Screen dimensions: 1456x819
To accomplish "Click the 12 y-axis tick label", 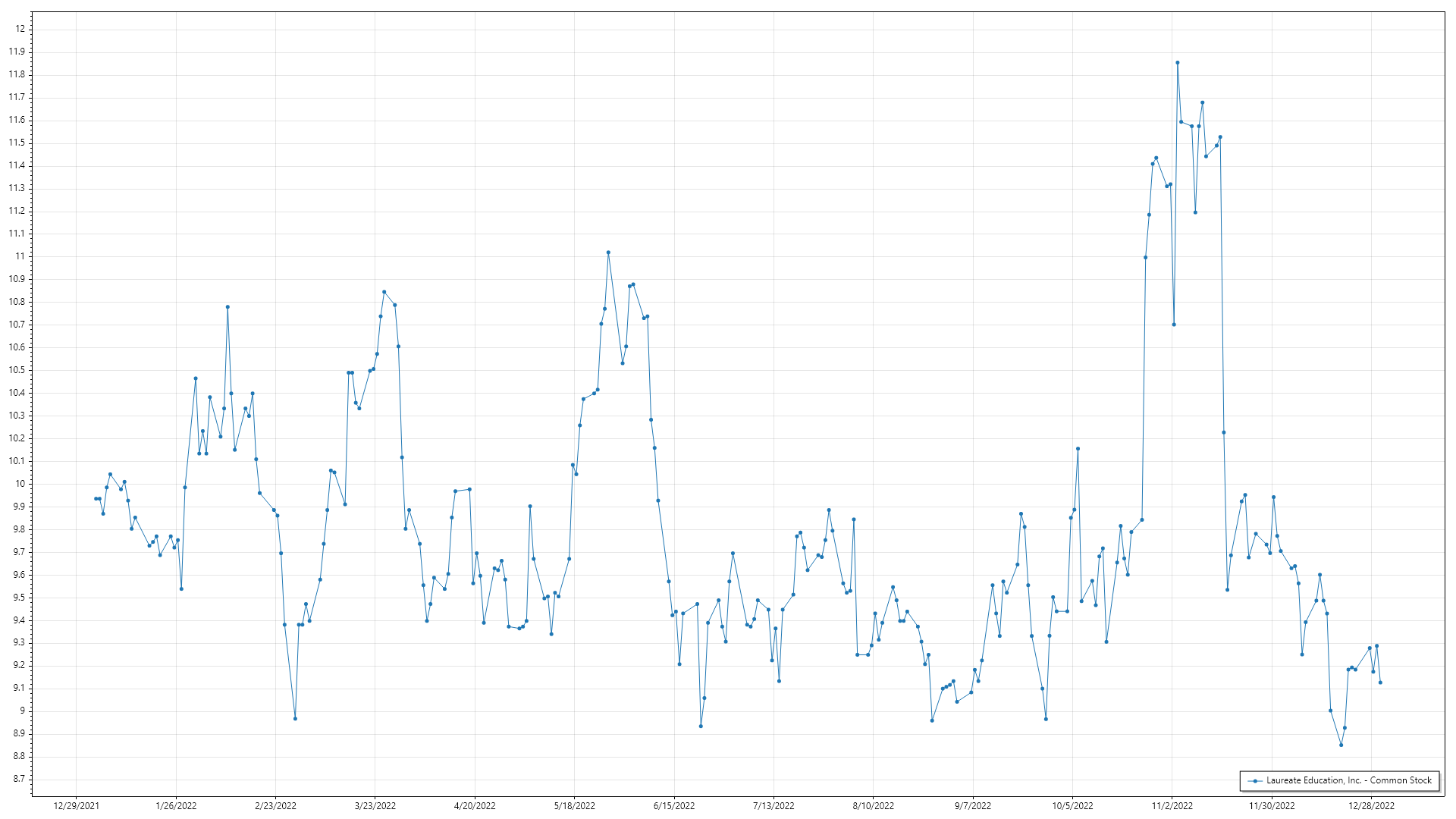I will 20,29.
